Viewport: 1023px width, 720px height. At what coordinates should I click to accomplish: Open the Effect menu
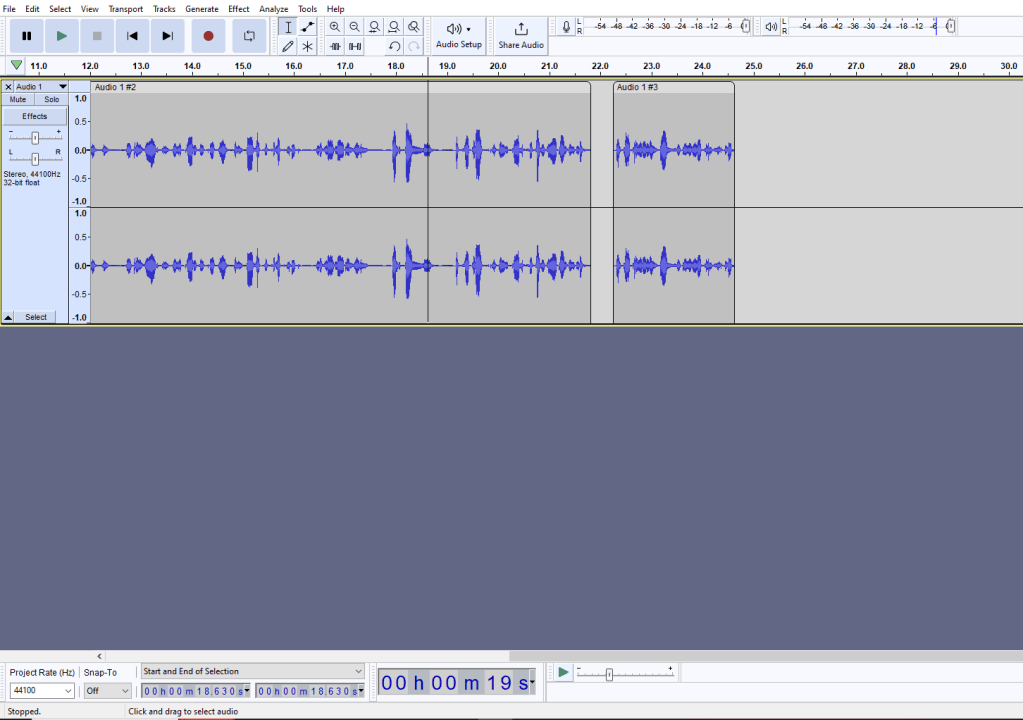point(239,9)
